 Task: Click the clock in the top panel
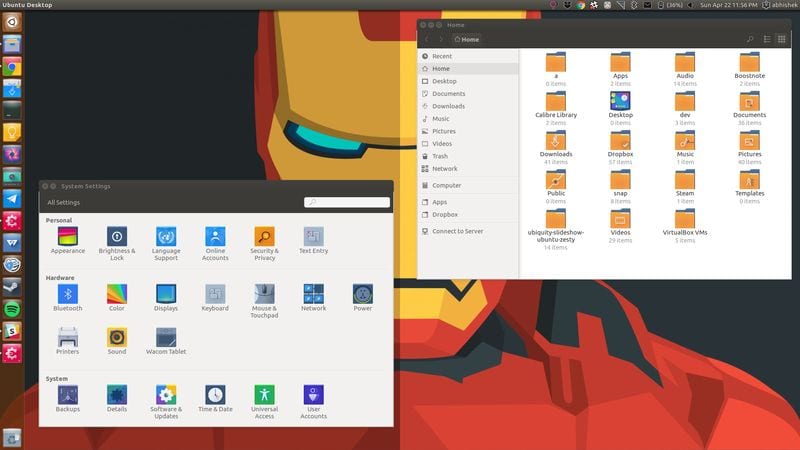coord(729,5)
